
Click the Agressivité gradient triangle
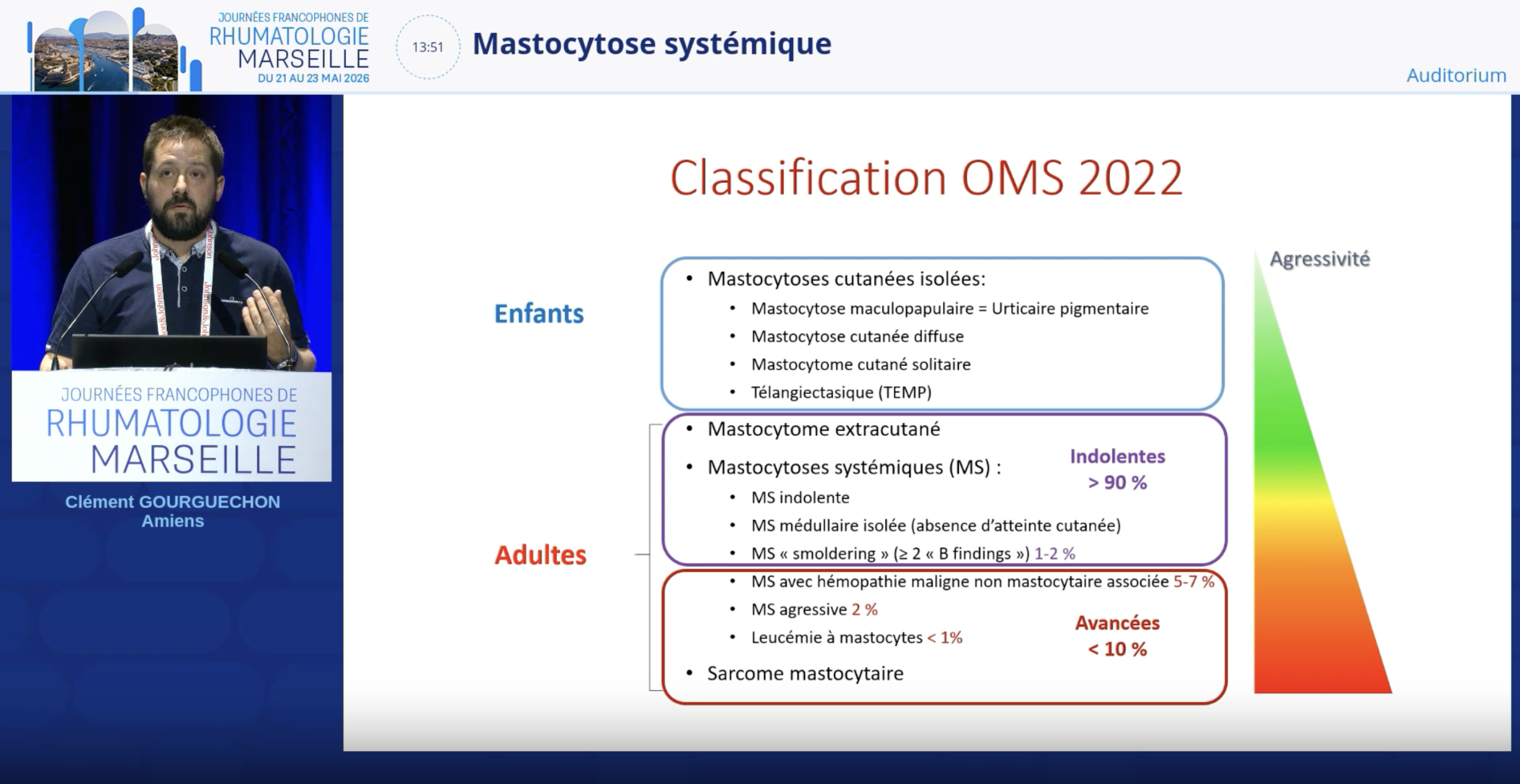pos(1323,472)
